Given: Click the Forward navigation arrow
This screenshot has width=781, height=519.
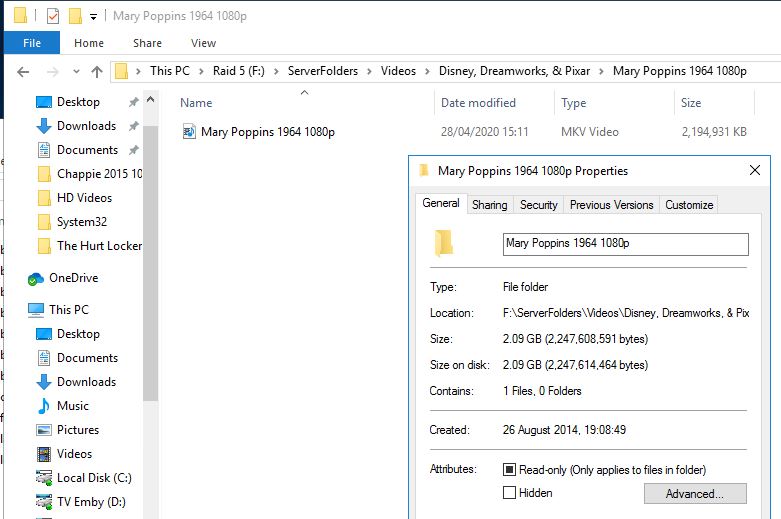Looking at the screenshot, I should (52, 72).
